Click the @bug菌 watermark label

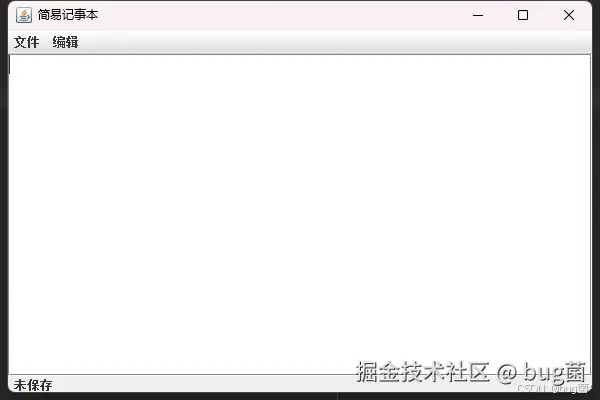point(541,372)
